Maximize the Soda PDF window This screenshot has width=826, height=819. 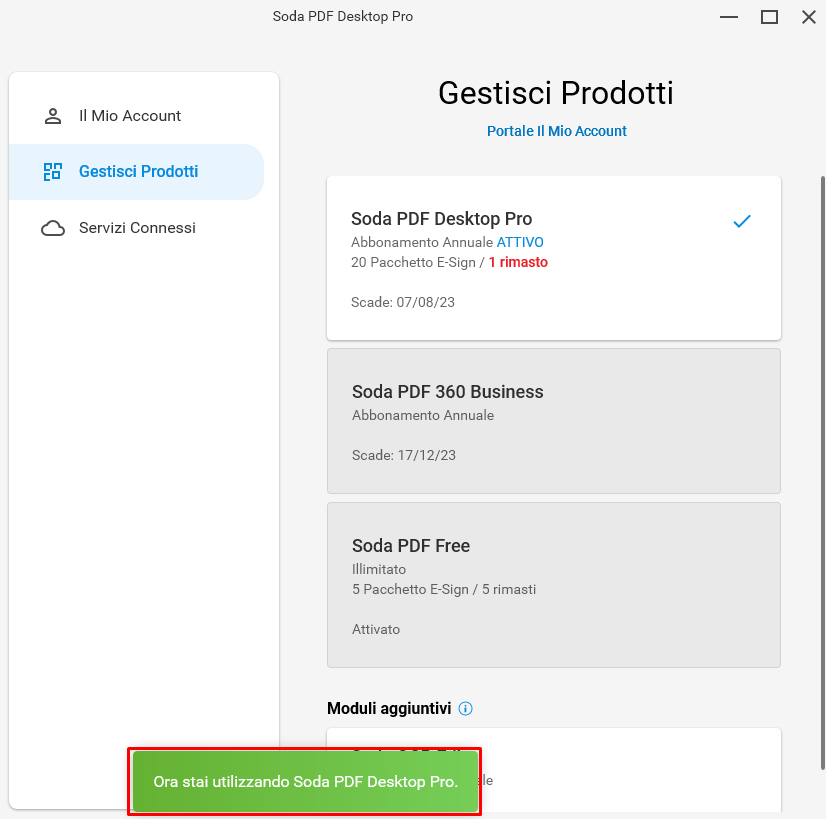[x=769, y=17]
